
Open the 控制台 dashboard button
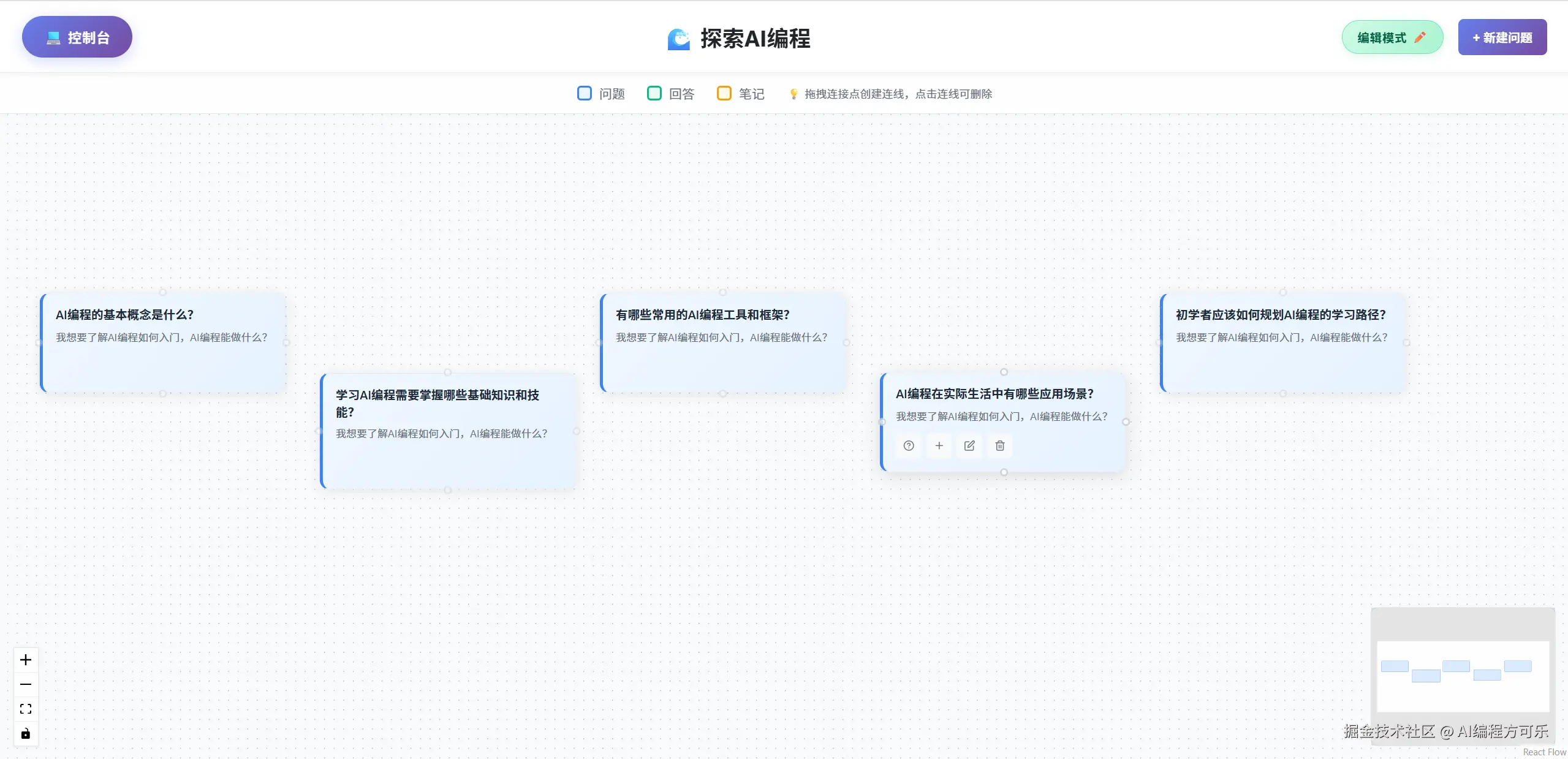coord(77,37)
